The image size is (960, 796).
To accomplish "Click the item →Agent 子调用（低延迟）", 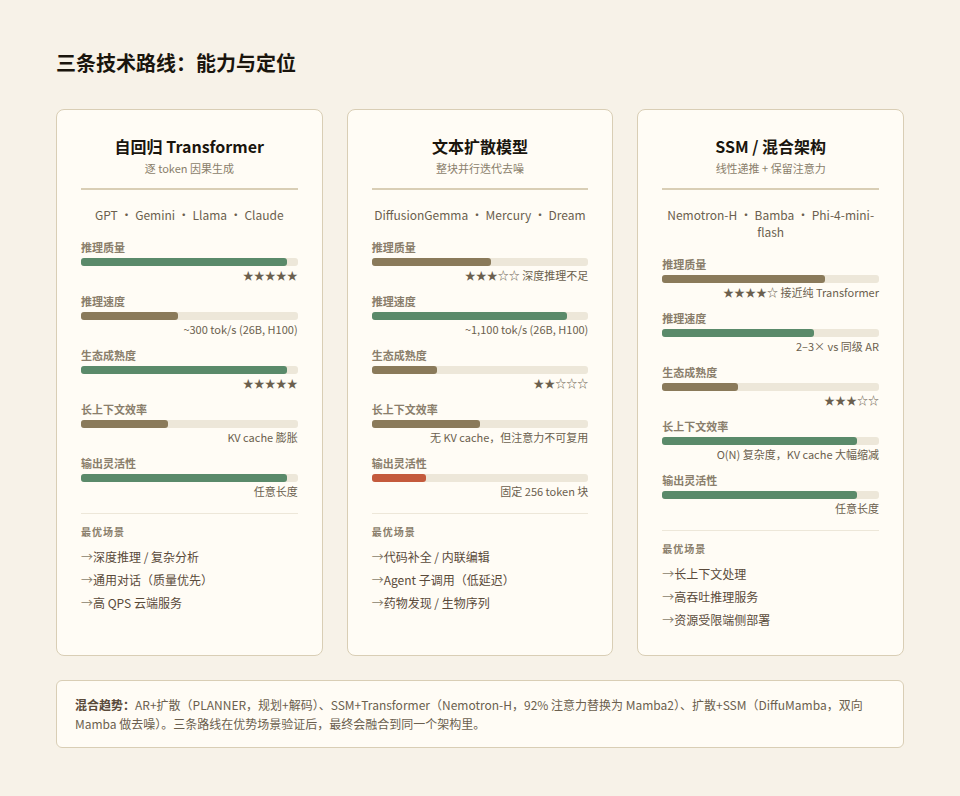I will (440, 580).
